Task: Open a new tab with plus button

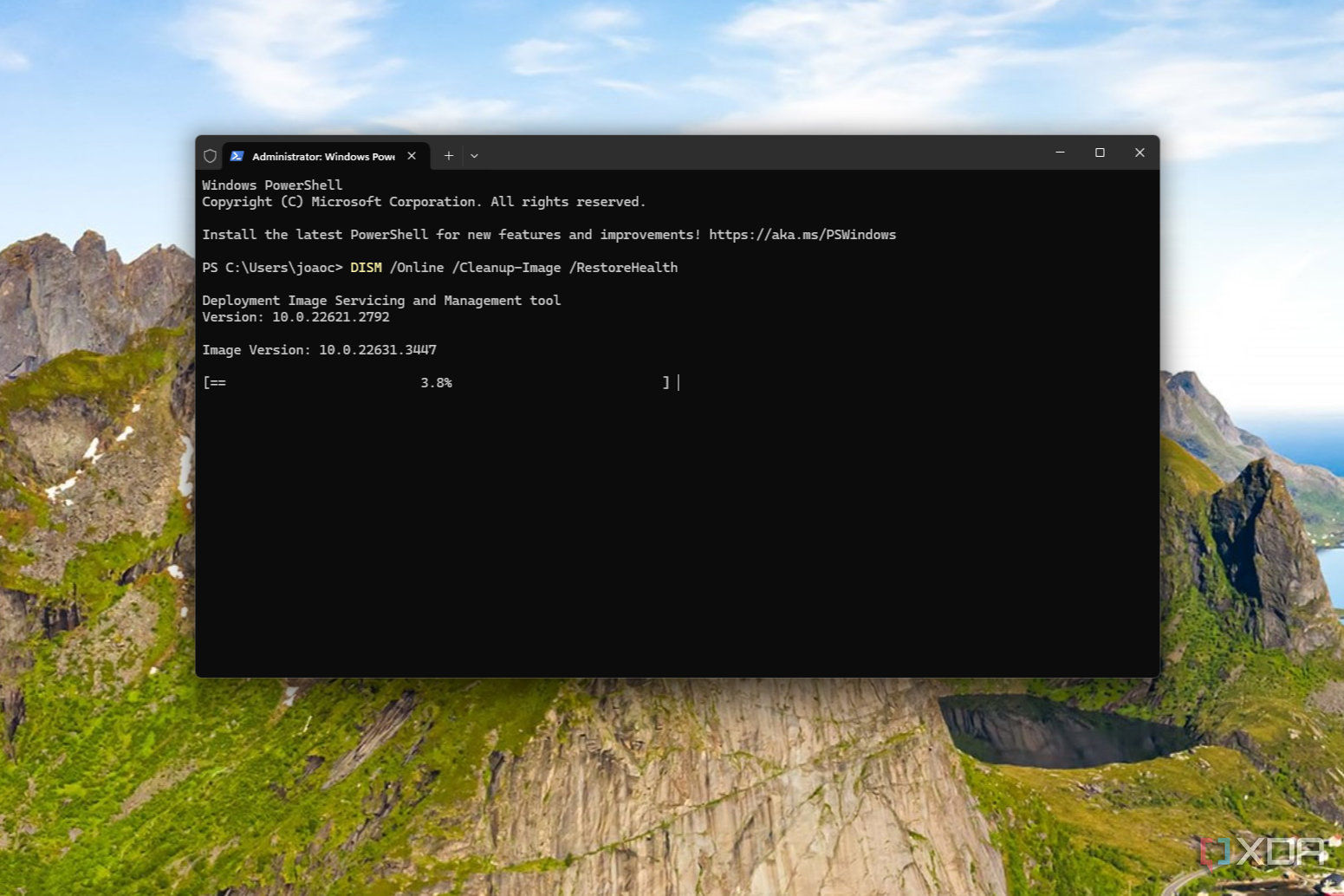Action: [448, 156]
